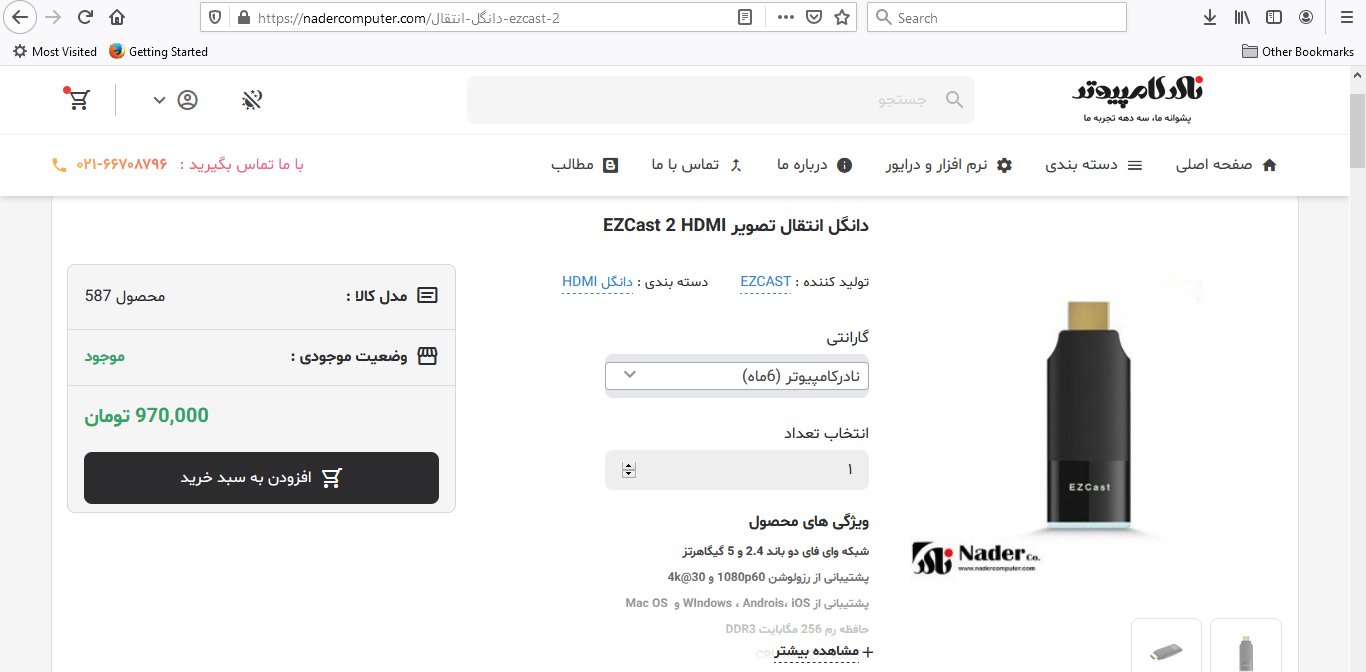1366x672 pixels.
Task: Expand the account dropdown chevron
Action: (x=159, y=100)
